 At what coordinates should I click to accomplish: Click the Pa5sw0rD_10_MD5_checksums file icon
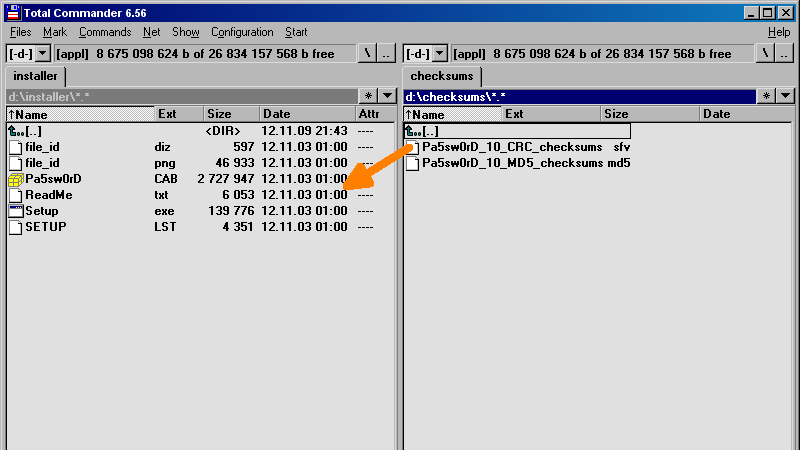pyautogui.click(x=413, y=163)
